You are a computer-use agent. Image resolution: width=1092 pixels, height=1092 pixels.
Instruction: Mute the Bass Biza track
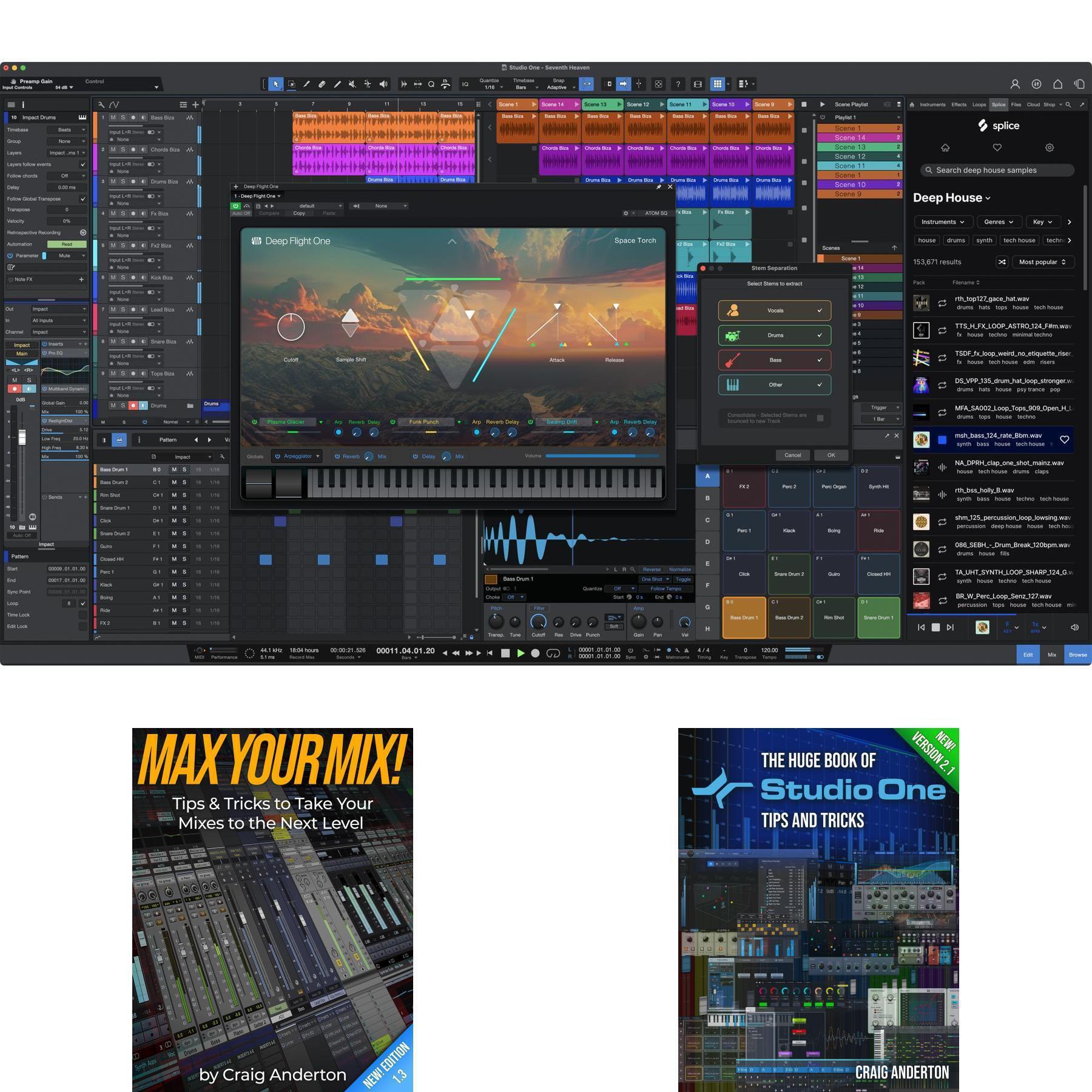[113, 118]
